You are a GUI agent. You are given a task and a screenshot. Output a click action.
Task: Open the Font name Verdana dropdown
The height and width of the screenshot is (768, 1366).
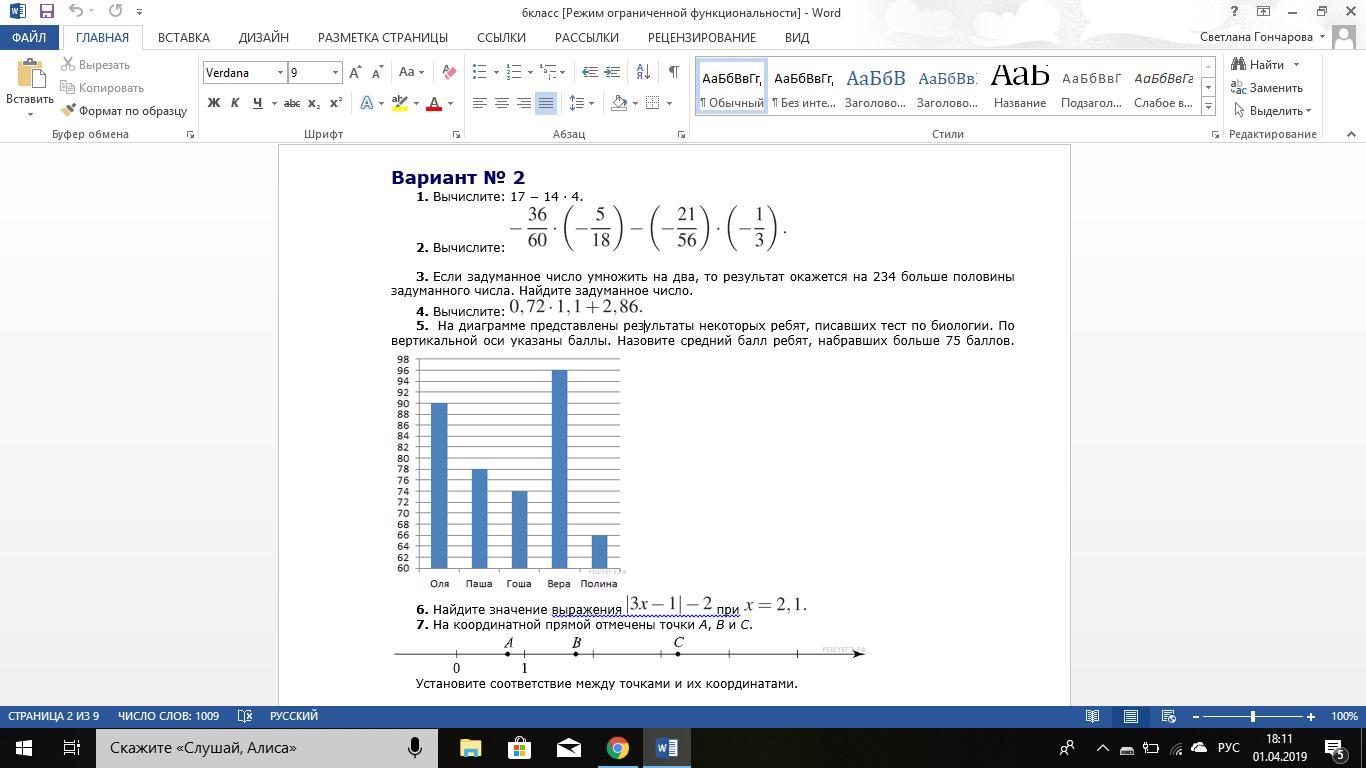coord(280,72)
